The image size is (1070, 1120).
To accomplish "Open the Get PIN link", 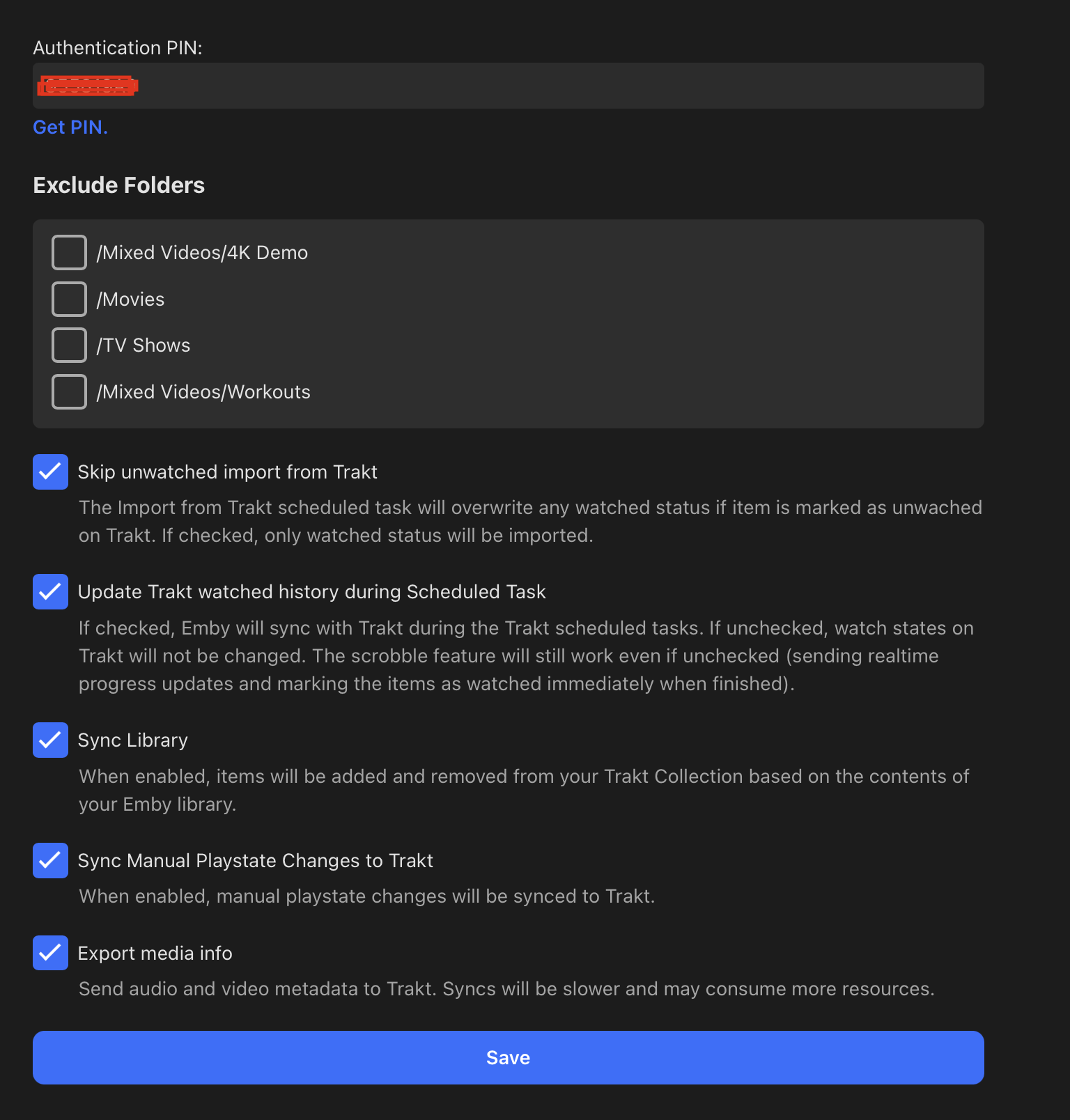I will [70, 127].
